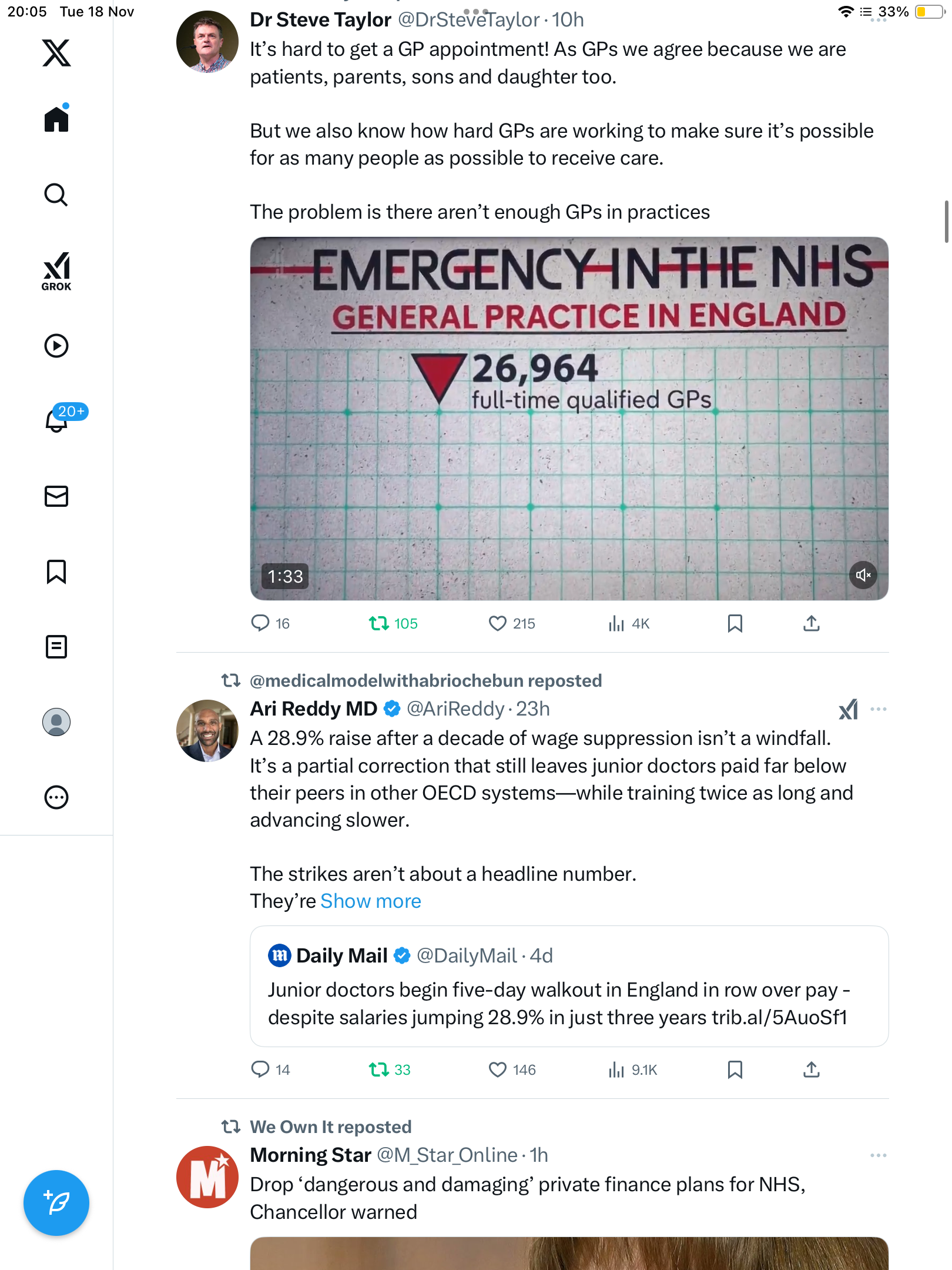Bookmark Ari Reddy MD's post
952x1270 pixels.
[x=735, y=1070]
